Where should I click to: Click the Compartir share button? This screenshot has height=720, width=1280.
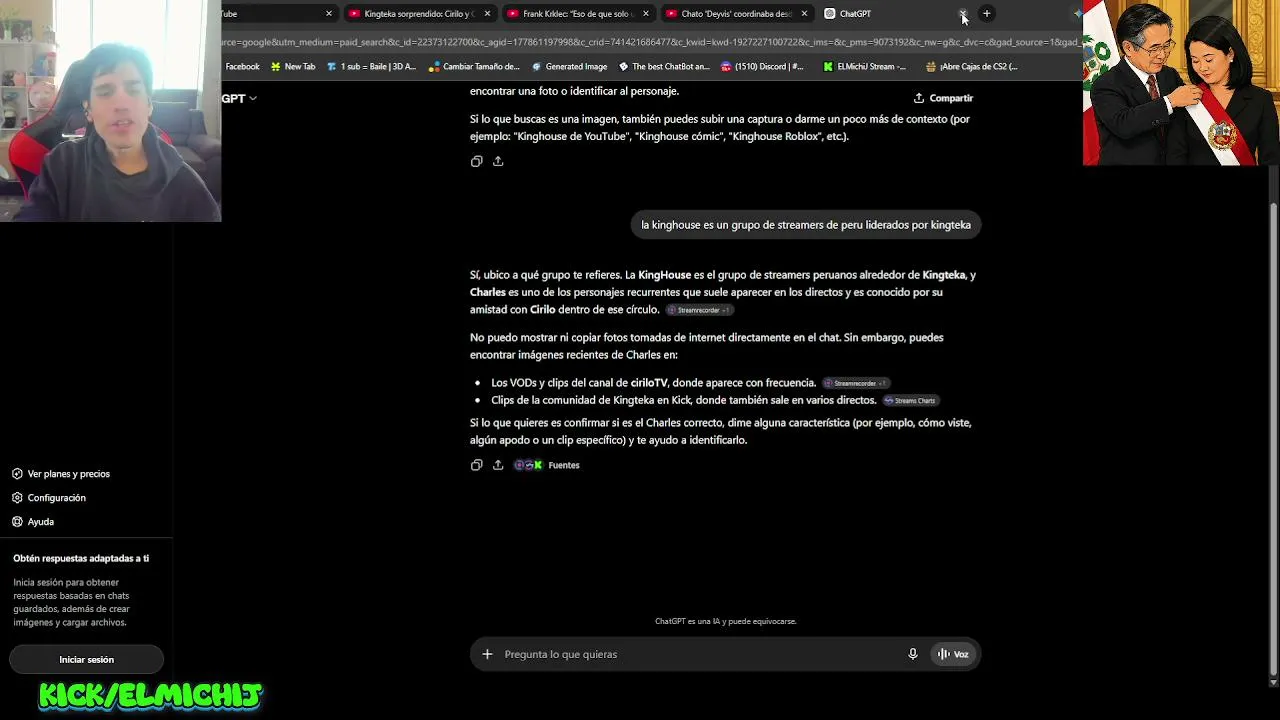943,98
